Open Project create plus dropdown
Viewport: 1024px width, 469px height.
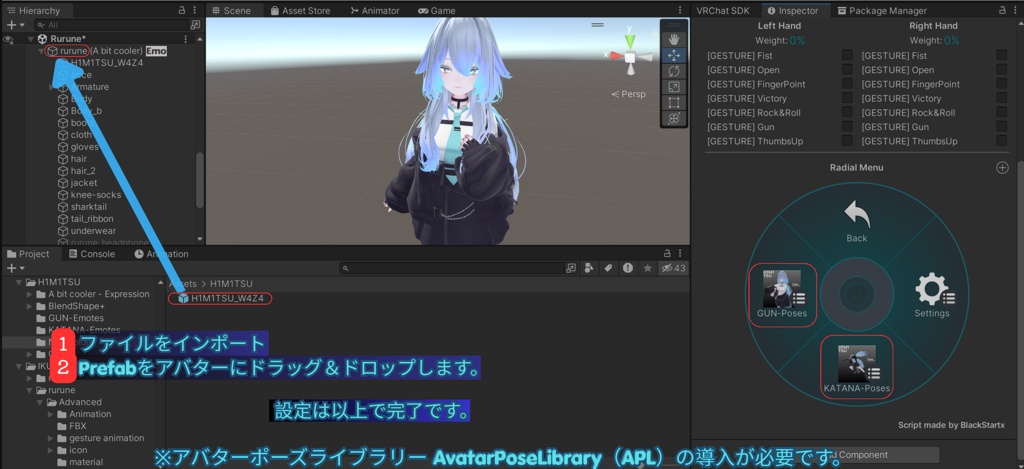[x=15, y=268]
